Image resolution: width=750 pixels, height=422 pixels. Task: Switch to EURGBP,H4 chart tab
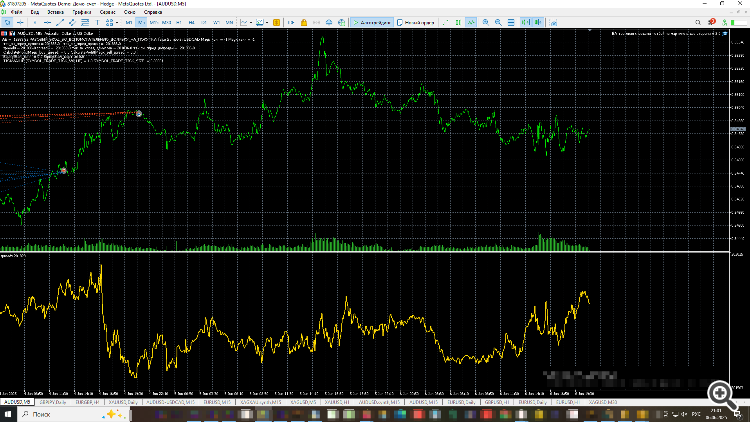click(87, 402)
